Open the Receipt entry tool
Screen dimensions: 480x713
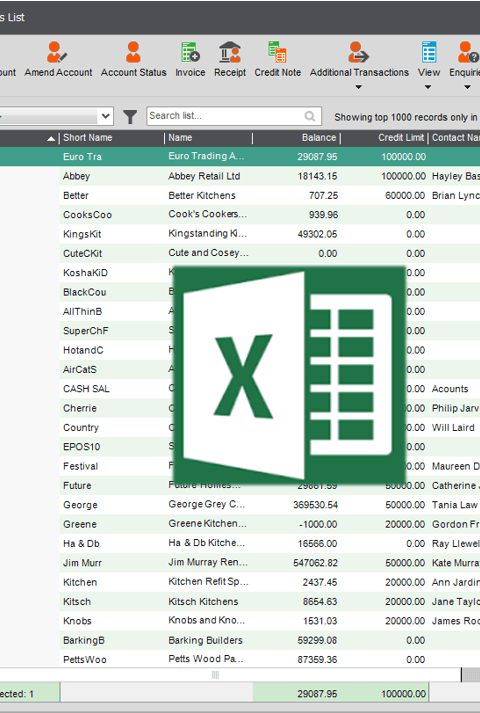pyautogui.click(x=230, y=59)
